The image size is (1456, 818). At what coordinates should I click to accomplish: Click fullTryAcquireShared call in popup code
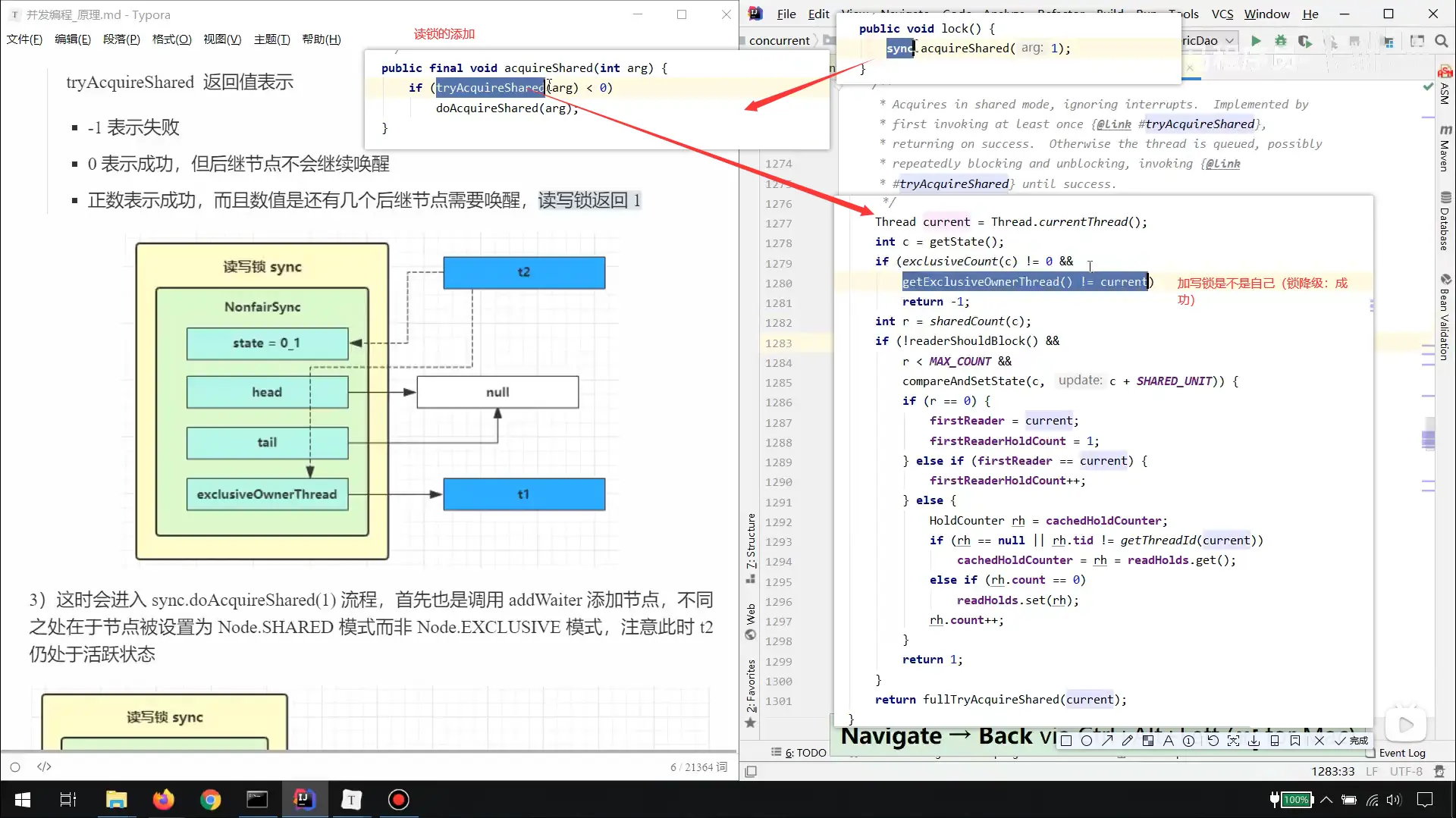(x=990, y=700)
